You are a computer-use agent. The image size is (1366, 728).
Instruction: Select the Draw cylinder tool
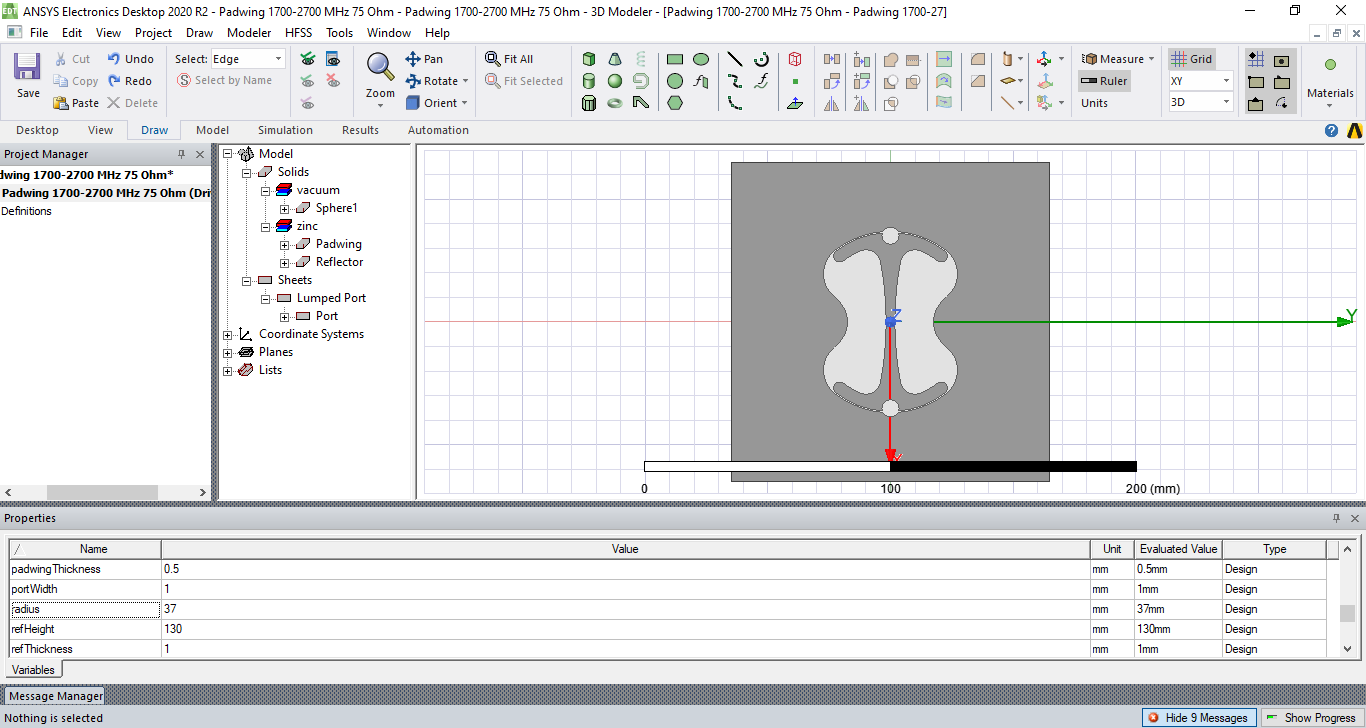click(590, 81)
